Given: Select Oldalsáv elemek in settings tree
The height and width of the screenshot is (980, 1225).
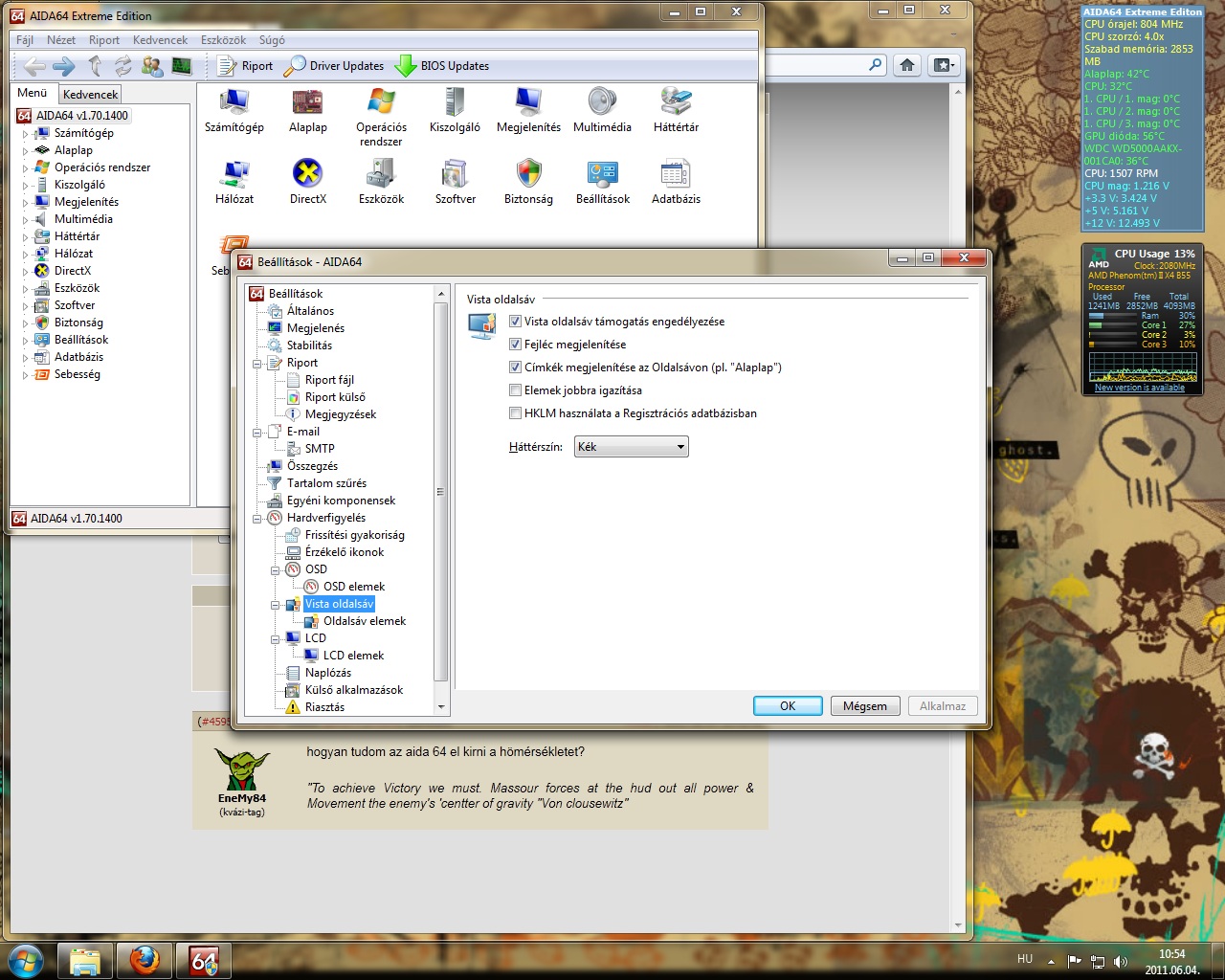Looking at the screenshot, I should coord(364,621).
